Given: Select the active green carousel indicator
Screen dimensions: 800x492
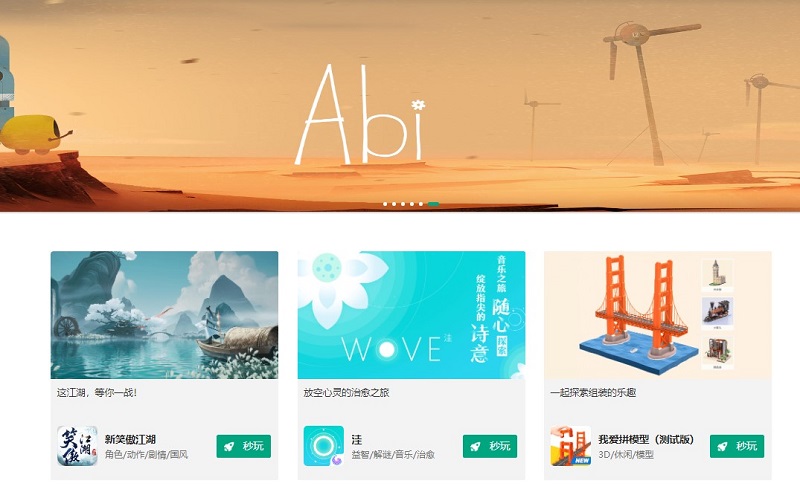Looking at the screenshot, I should coord(433,204).
